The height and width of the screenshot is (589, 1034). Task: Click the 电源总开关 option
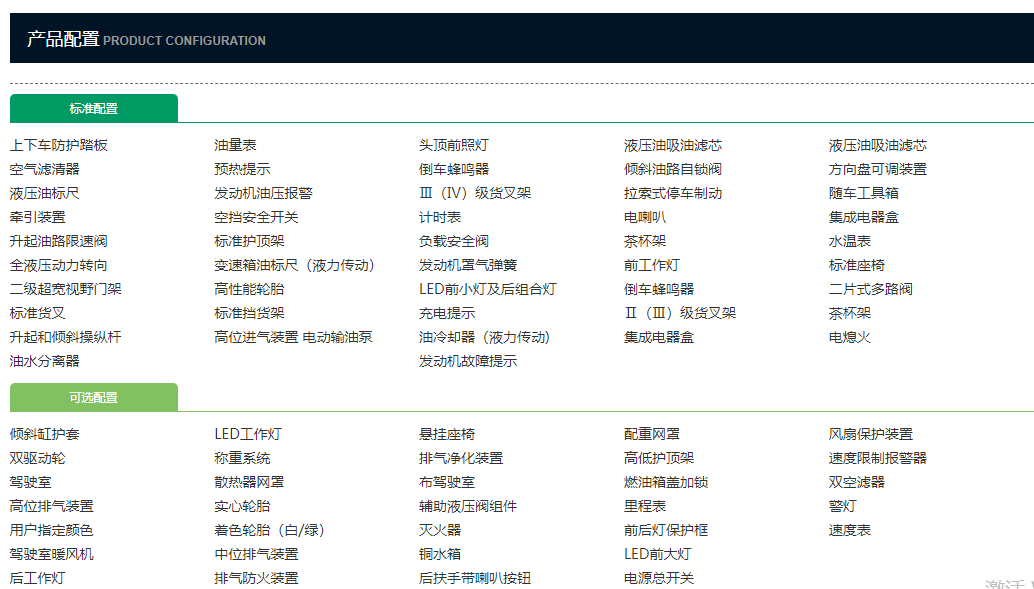point(659,578)
